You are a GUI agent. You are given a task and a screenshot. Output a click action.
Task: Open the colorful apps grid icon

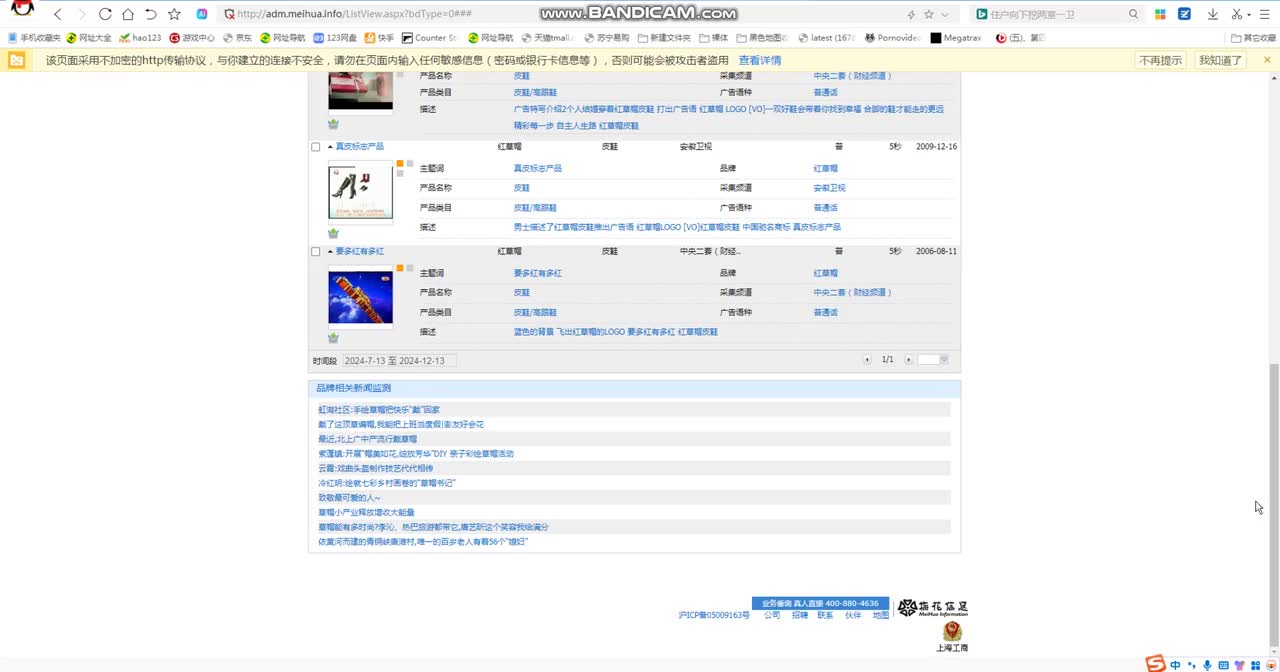point(1160,14)
